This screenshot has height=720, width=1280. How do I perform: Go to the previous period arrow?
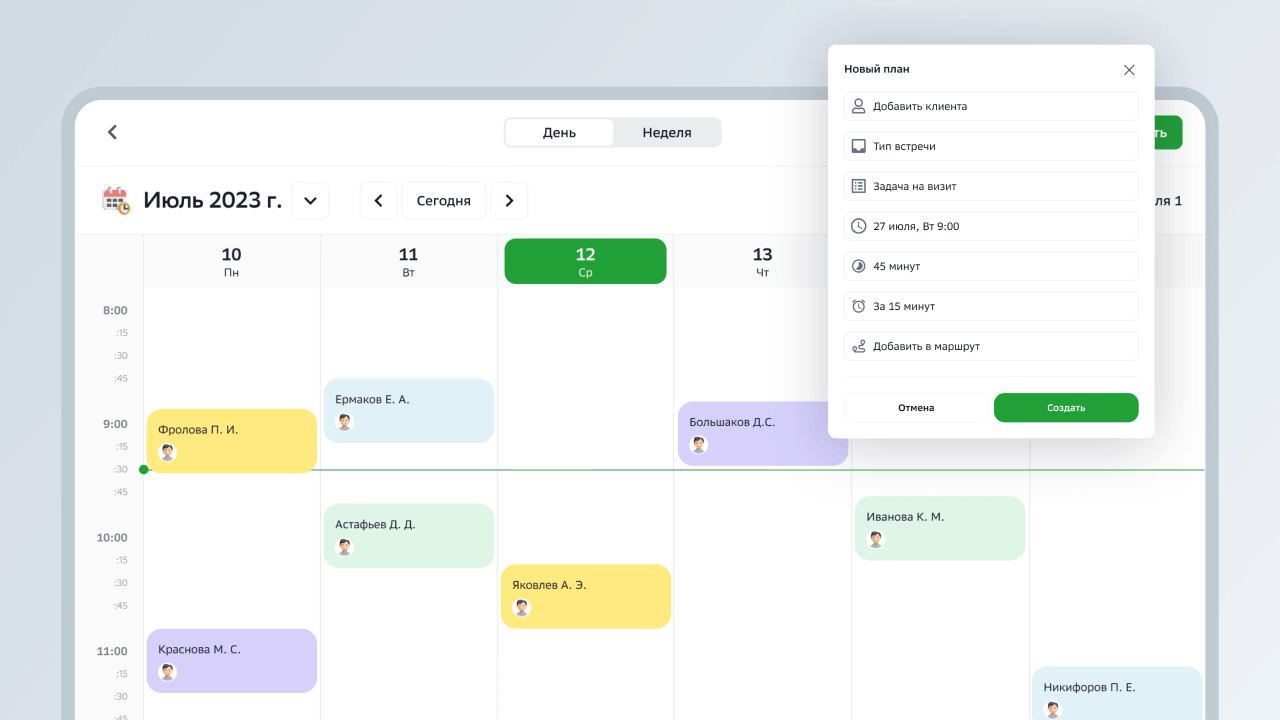pos(378,201)
